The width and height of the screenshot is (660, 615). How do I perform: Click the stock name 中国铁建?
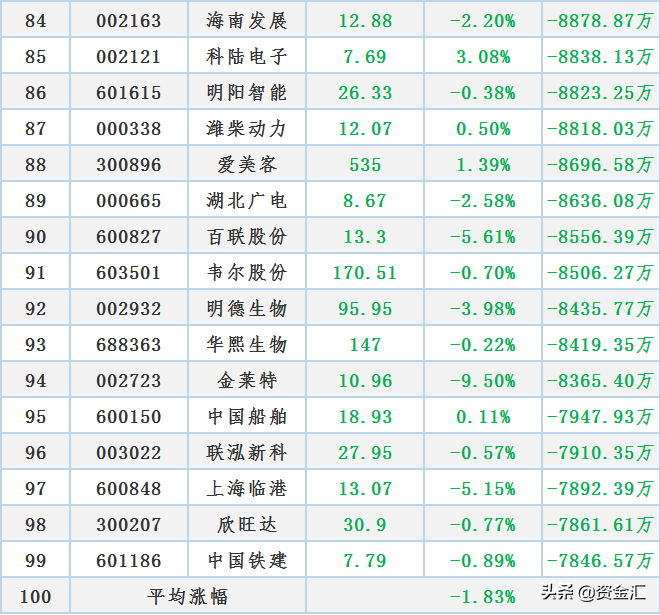(x=247, y=561)
